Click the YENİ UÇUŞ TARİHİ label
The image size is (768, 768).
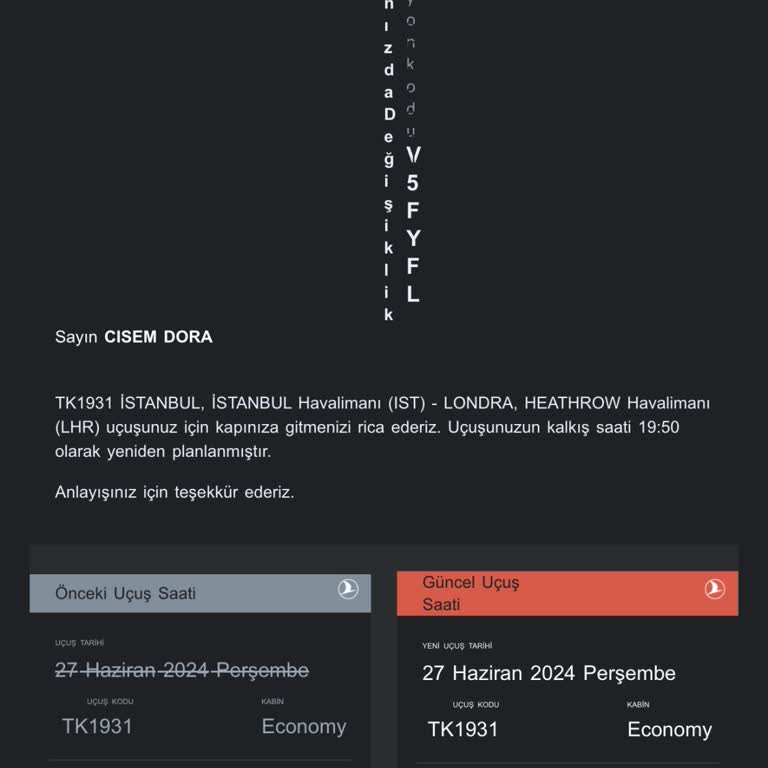tap(457, 646)
